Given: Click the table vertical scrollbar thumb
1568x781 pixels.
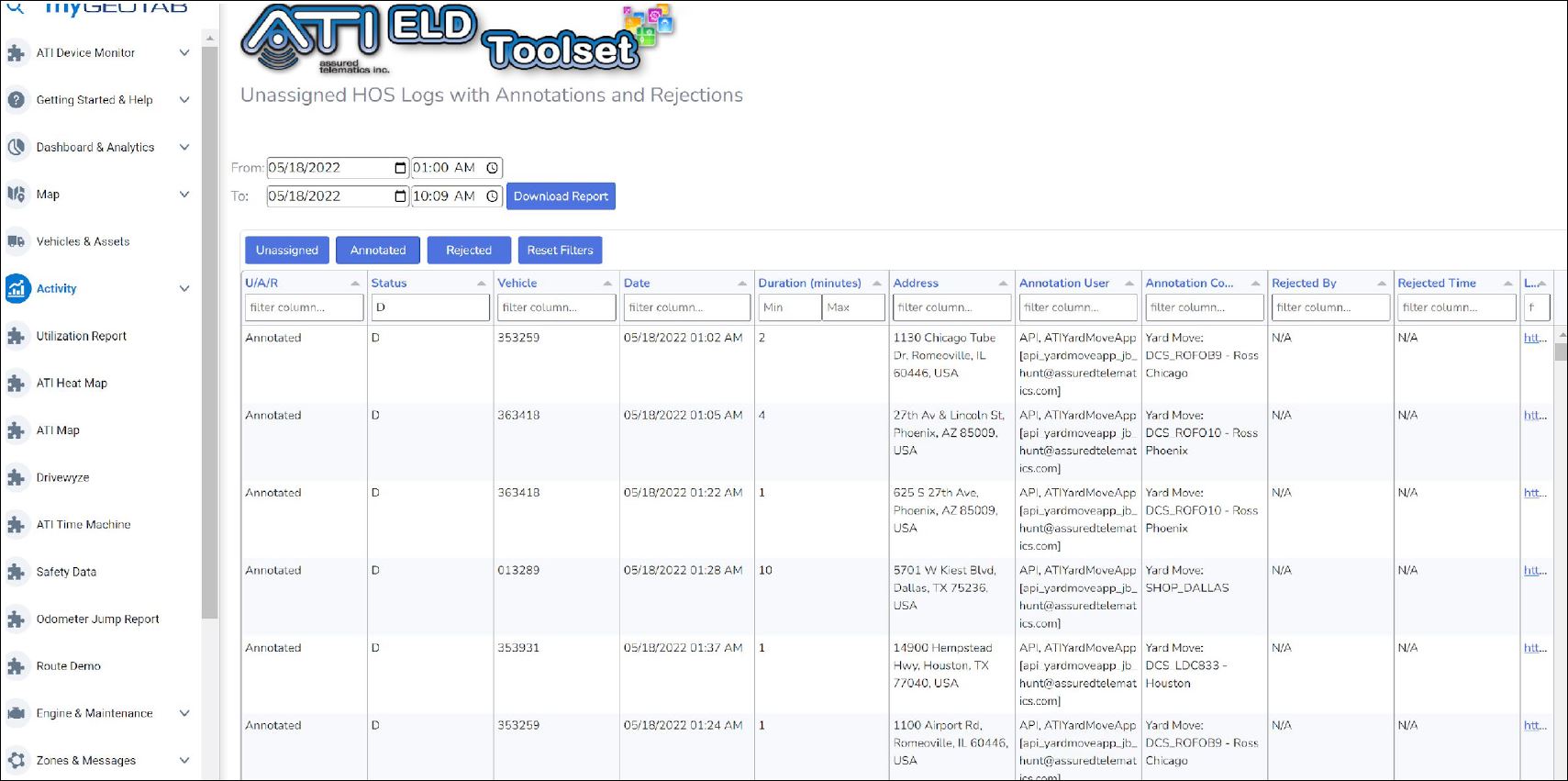Looking at the screenshot, I should click(x=1561, y=352).
